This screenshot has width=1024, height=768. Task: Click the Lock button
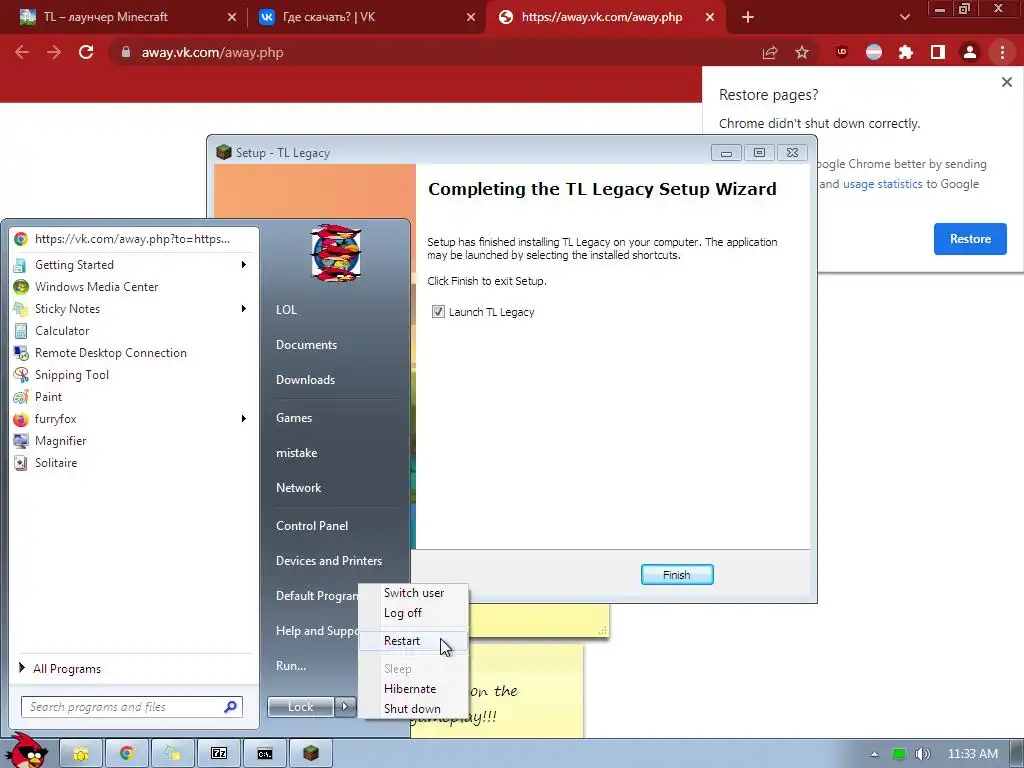300,707
